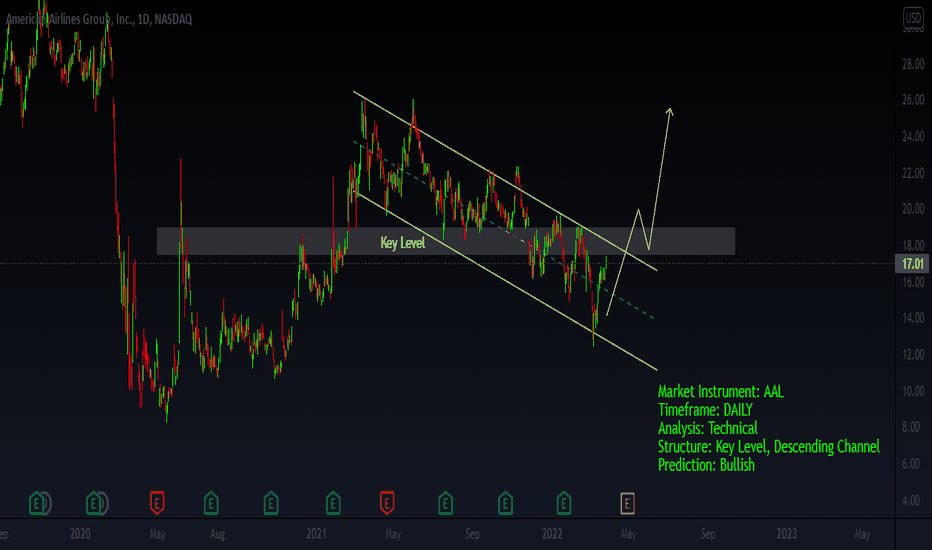The height and width of the screenshot is (550, 932).
Task: Open the green earnings marker between Aug 2020 and 2021
Action: (271, 503)
